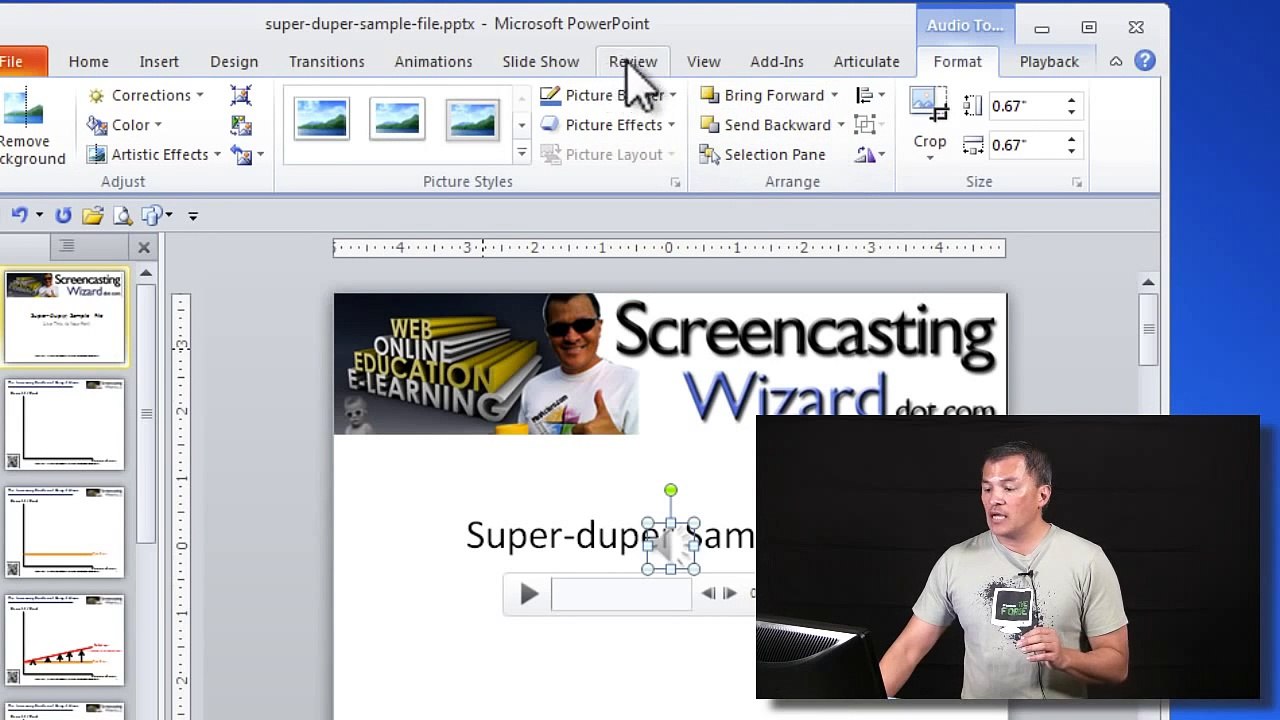This screenshot has width=1280, height=720.
Task: Expand the Bring Forward dropdown arrow
Action: (x=834, y=95)
